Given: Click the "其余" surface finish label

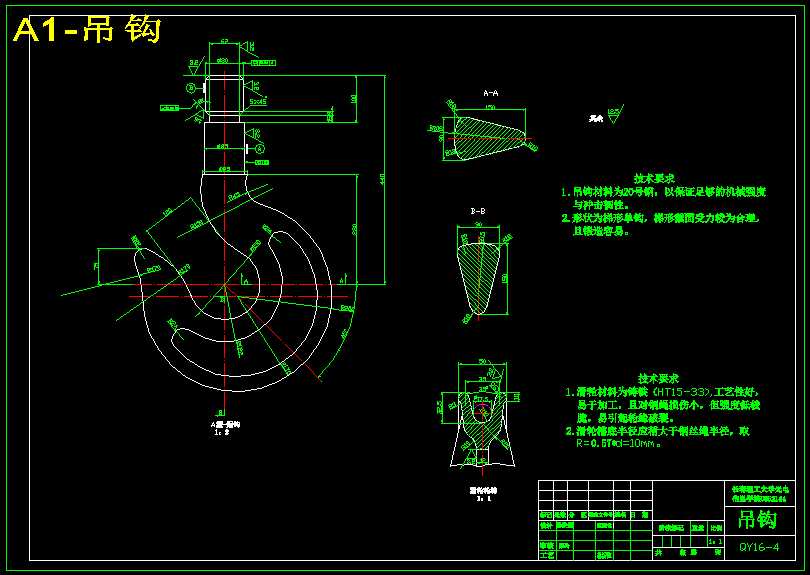Looking at the screenshot, I should pos(596,119).
